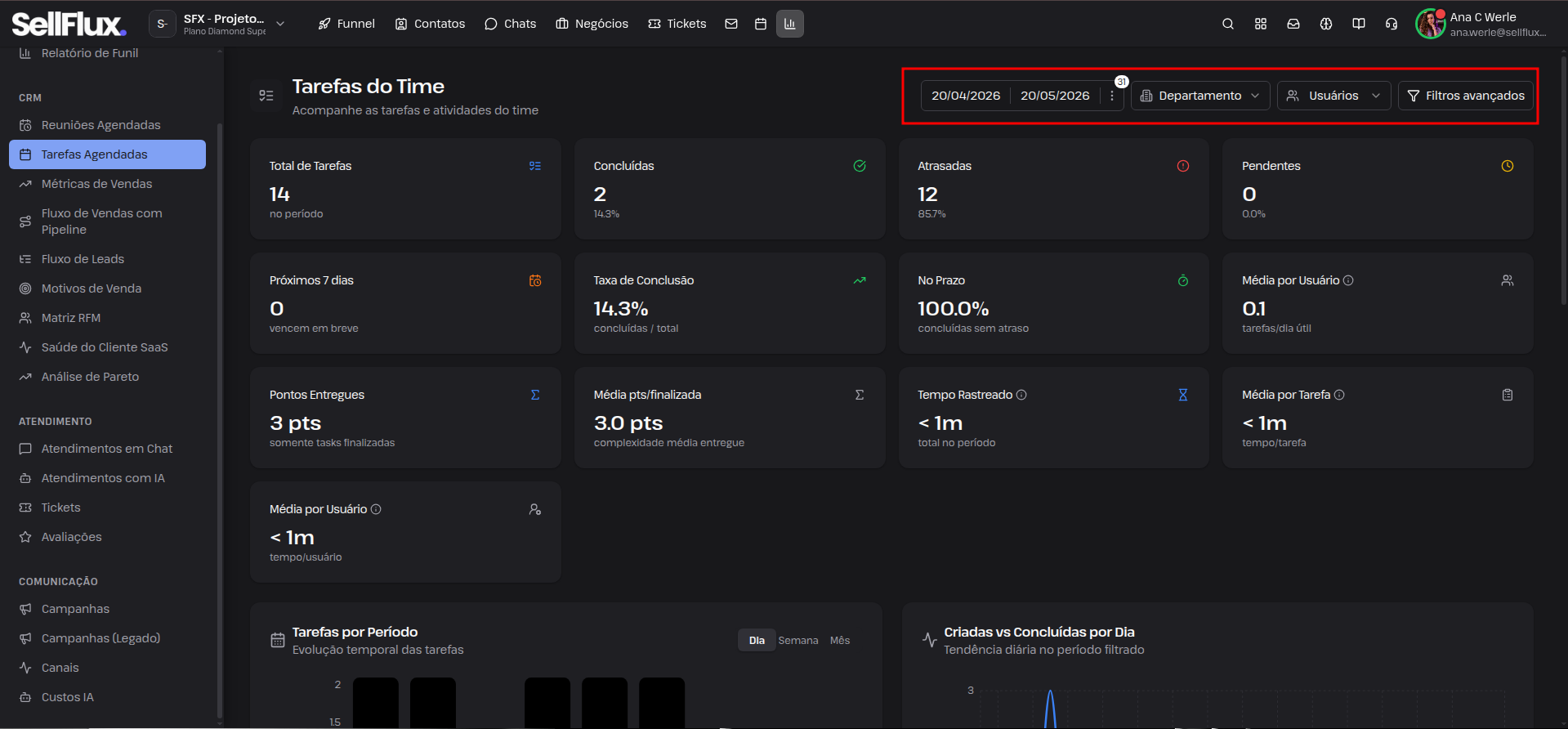The width and height of the screenshot is (1568, 729).
Task: Open the headset support icon
Action: pyautogui.click(x=1392, y=24)
